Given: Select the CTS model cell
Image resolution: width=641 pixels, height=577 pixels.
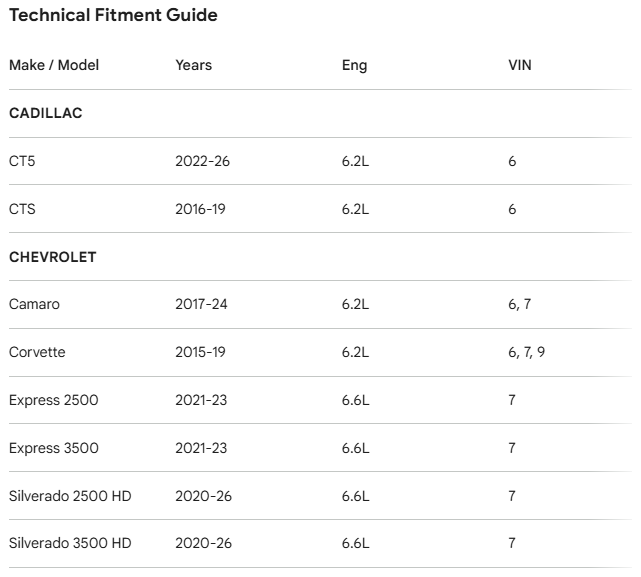Looking at the screenshot, I should (23, 209).
